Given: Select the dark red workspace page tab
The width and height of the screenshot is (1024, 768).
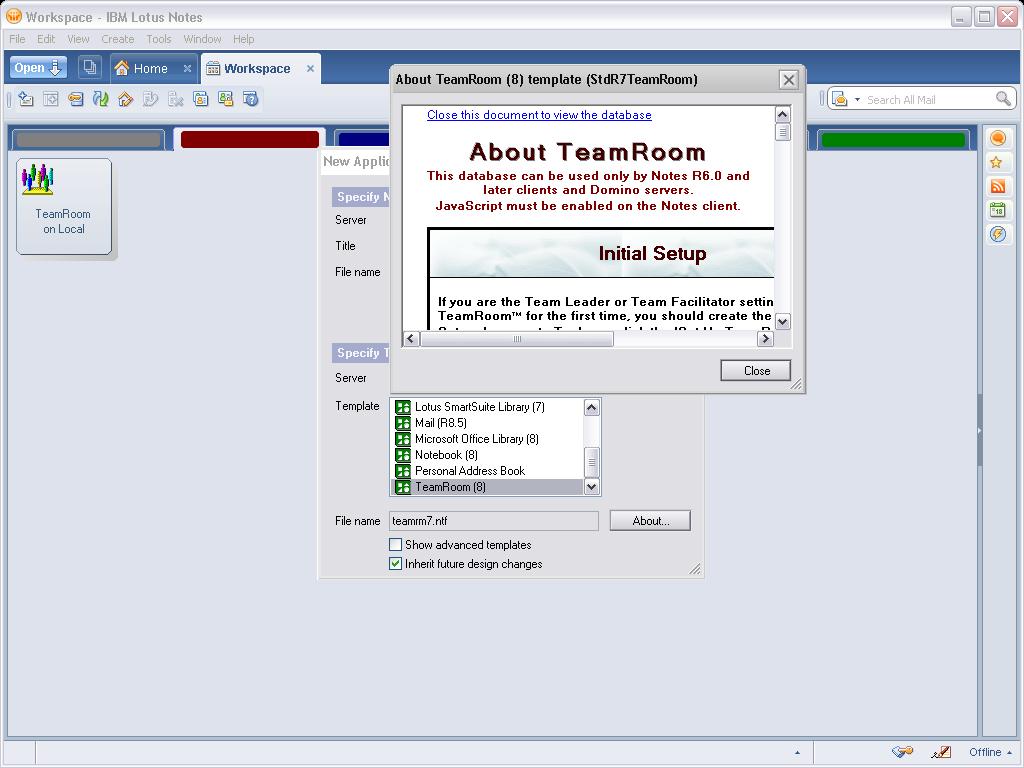Looking at the screenshot, I should [x=249, y=139].
